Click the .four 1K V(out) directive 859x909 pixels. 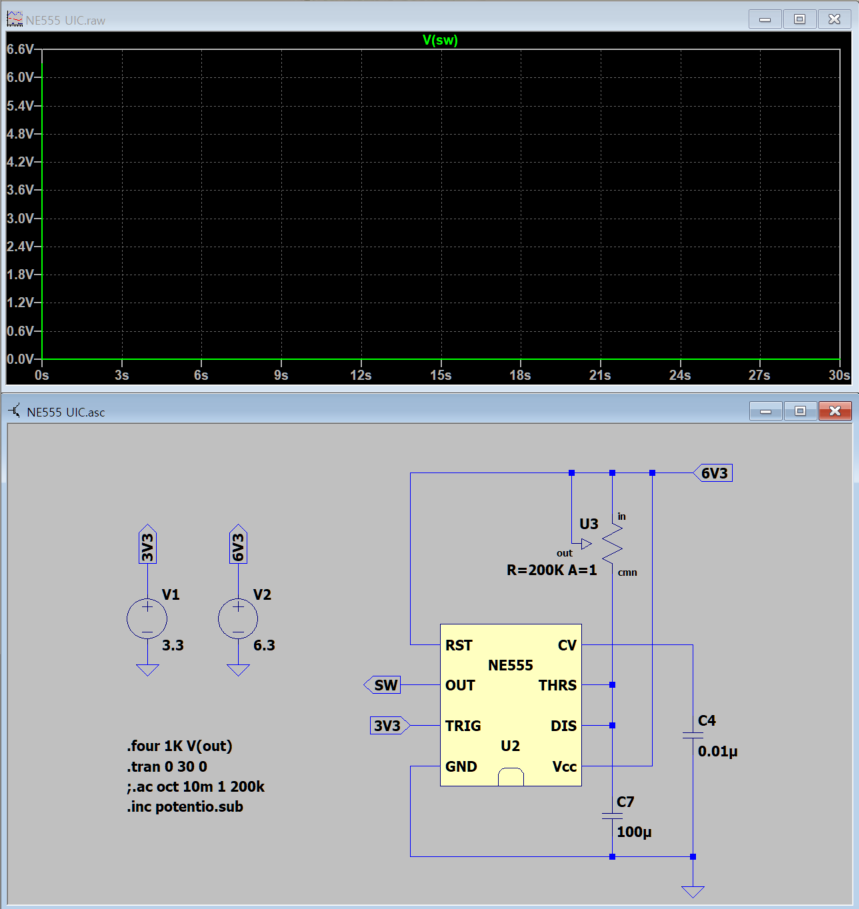click(180, 746)
